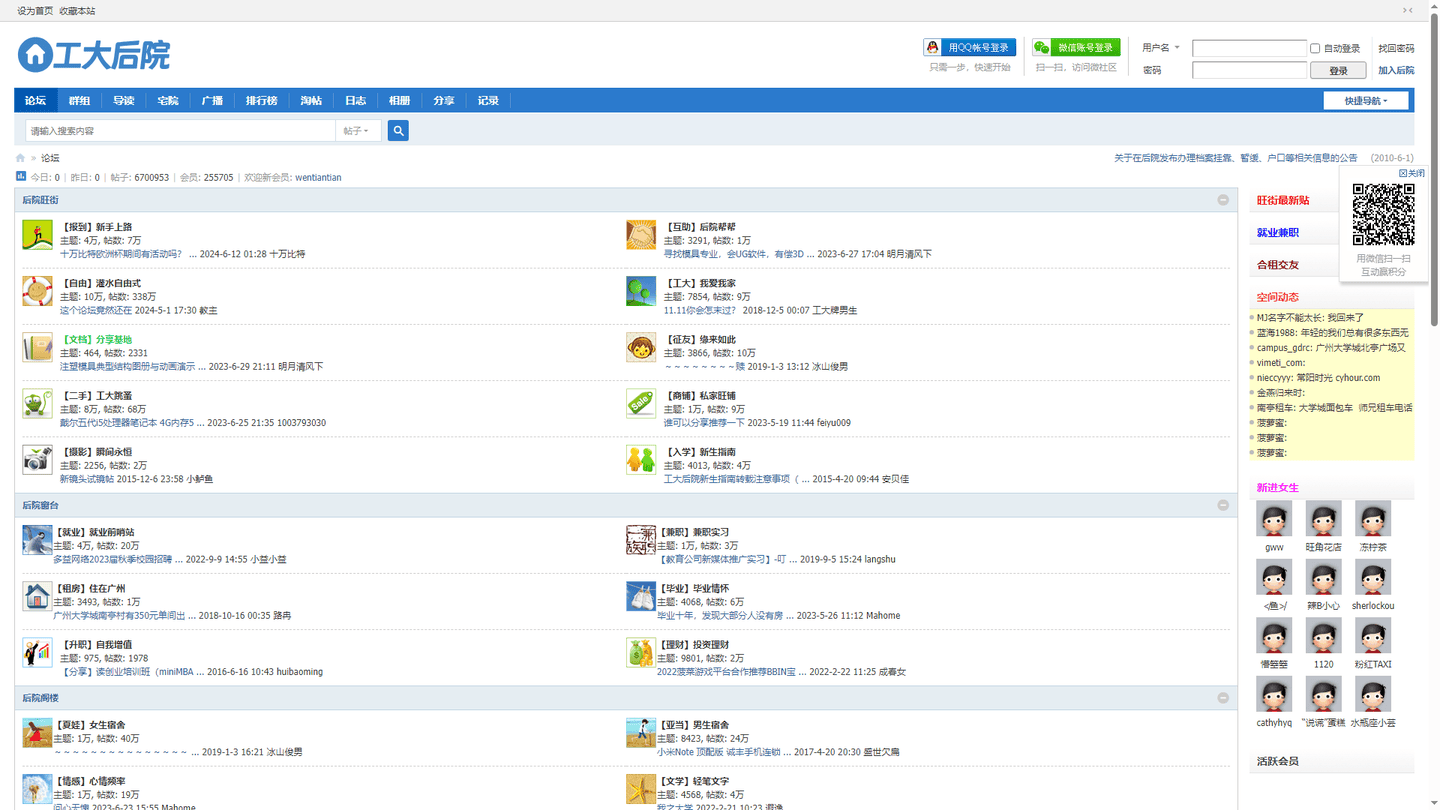Screen dimensions: 1440x810
Task: Open the 旺街最新贴 sidebar tab
Action: tap(1283, 201)
